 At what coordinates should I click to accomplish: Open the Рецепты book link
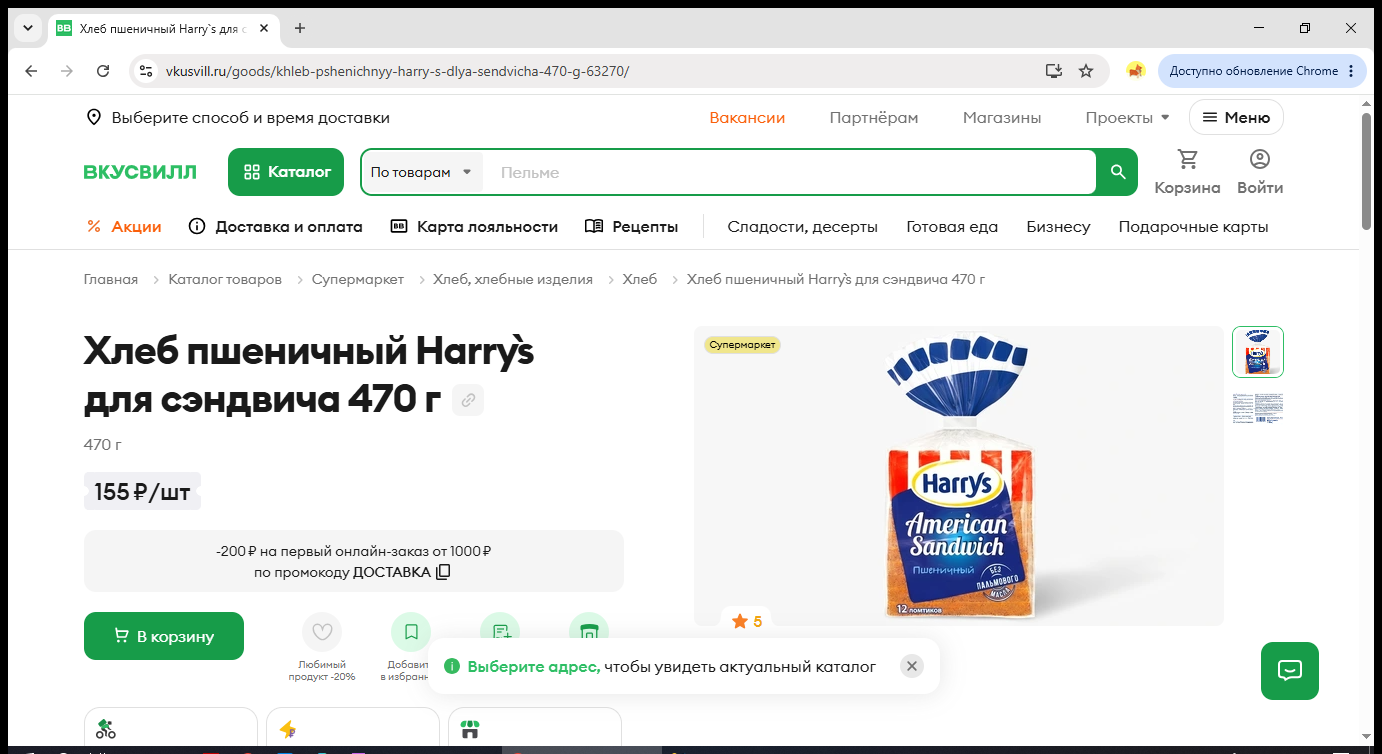631,227
